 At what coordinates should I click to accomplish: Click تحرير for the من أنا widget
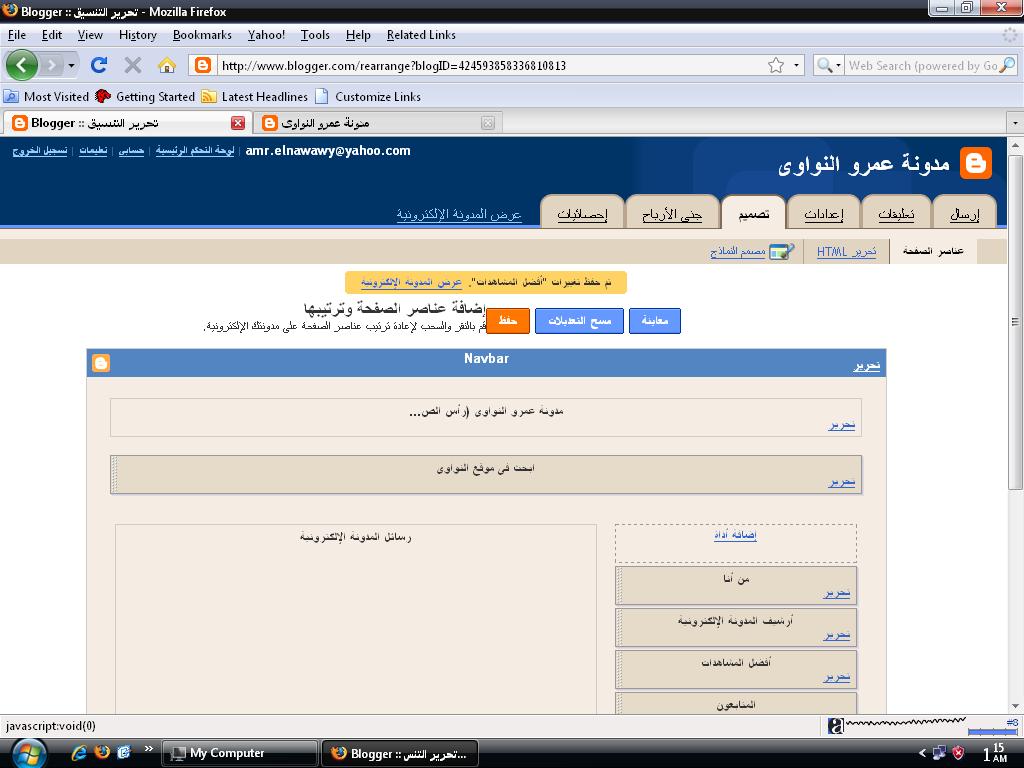[837, 593]
